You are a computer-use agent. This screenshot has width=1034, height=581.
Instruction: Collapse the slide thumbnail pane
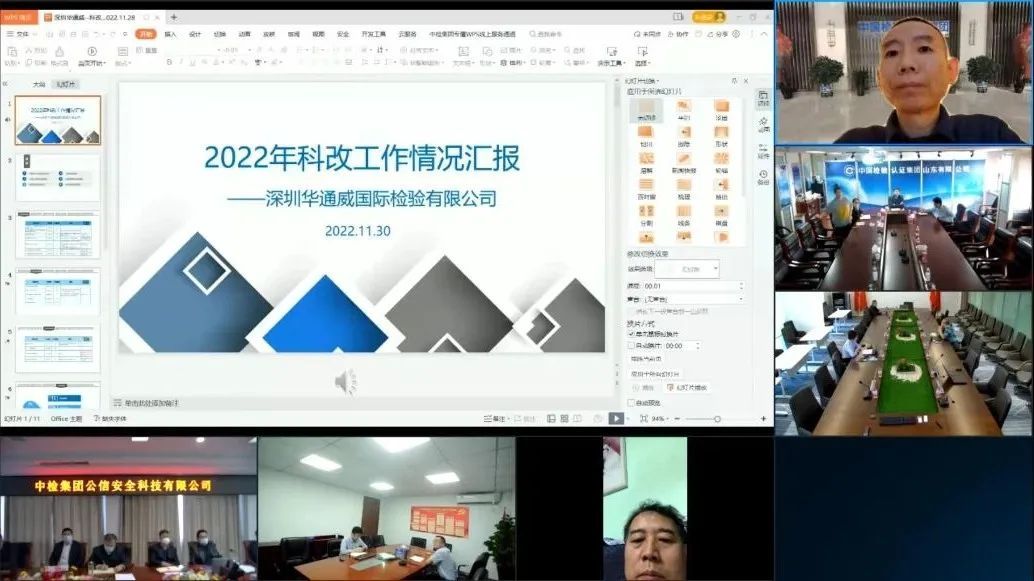click(5, 84)
